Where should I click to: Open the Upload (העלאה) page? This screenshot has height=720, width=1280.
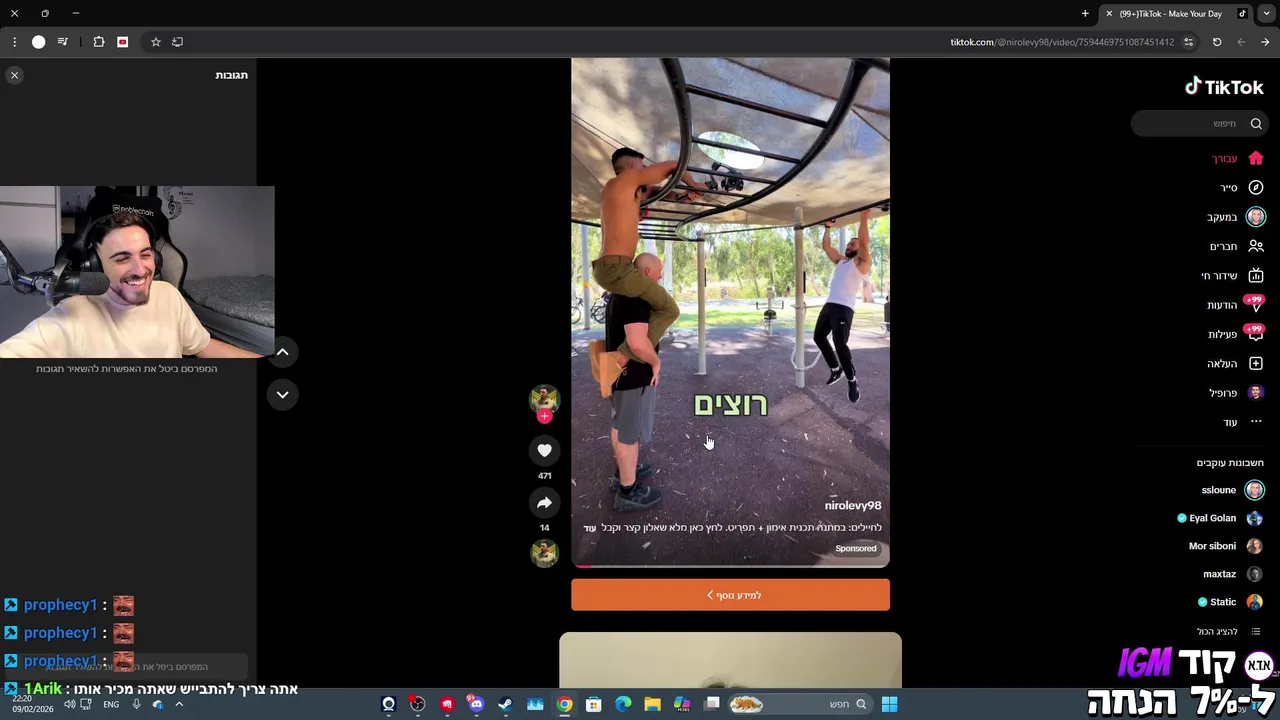pyautogui.click(x=1235, y=363)
